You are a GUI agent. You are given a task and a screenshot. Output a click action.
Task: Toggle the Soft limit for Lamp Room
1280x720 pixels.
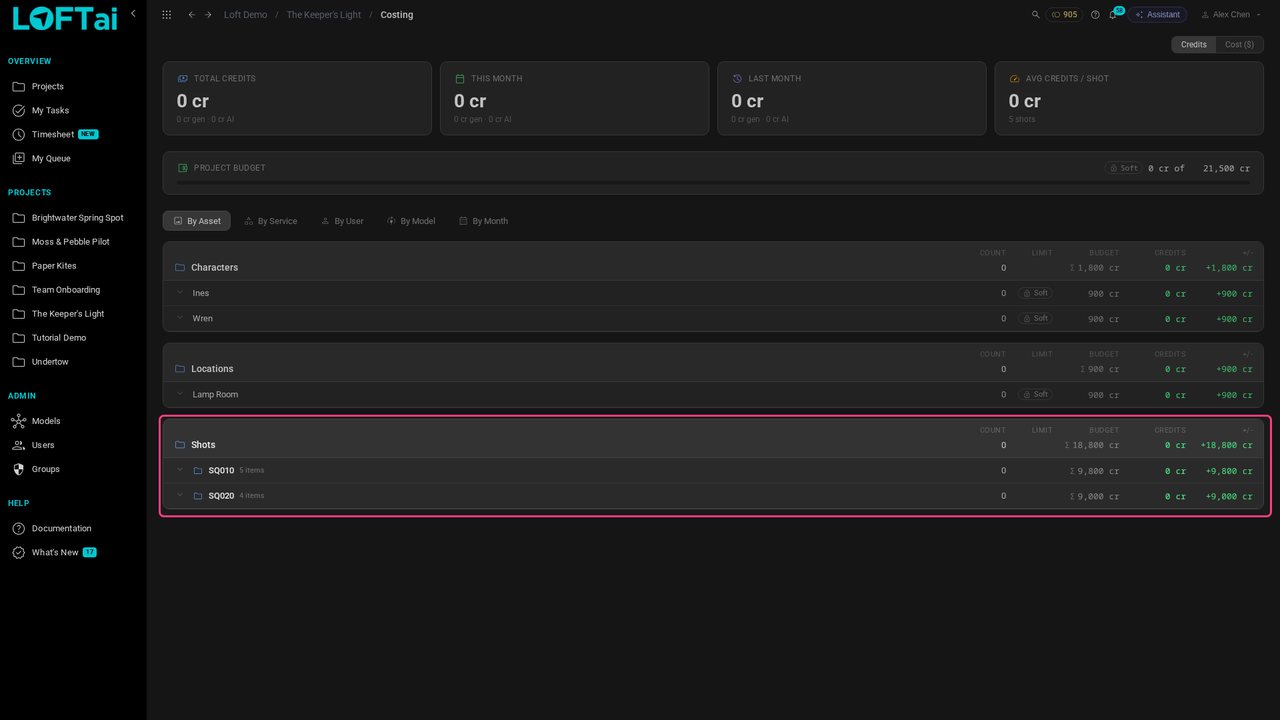click(1035, 394)
